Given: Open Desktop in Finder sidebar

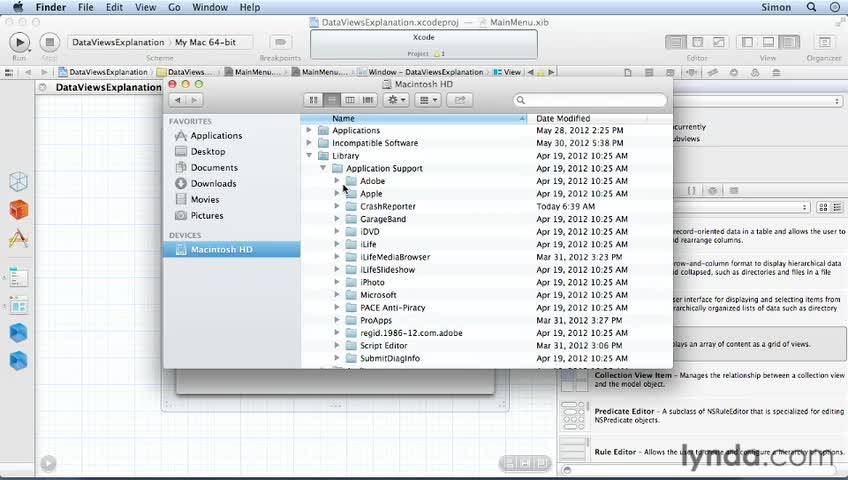Looking at the screenshot, I should tap(208, 152).
